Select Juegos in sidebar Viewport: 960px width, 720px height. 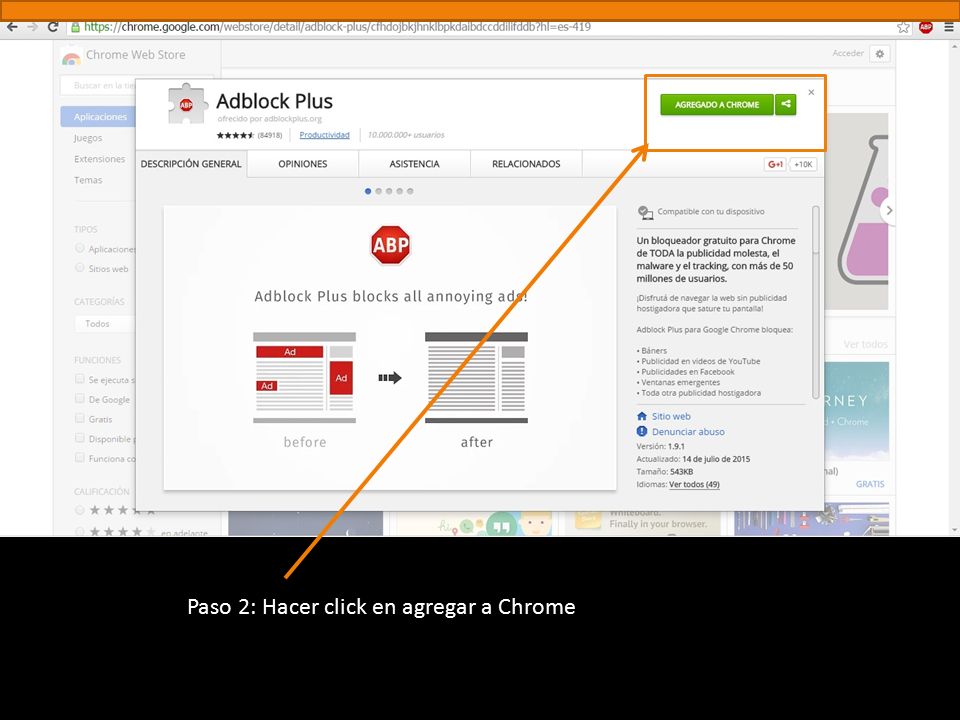click(x=88, y=138)
